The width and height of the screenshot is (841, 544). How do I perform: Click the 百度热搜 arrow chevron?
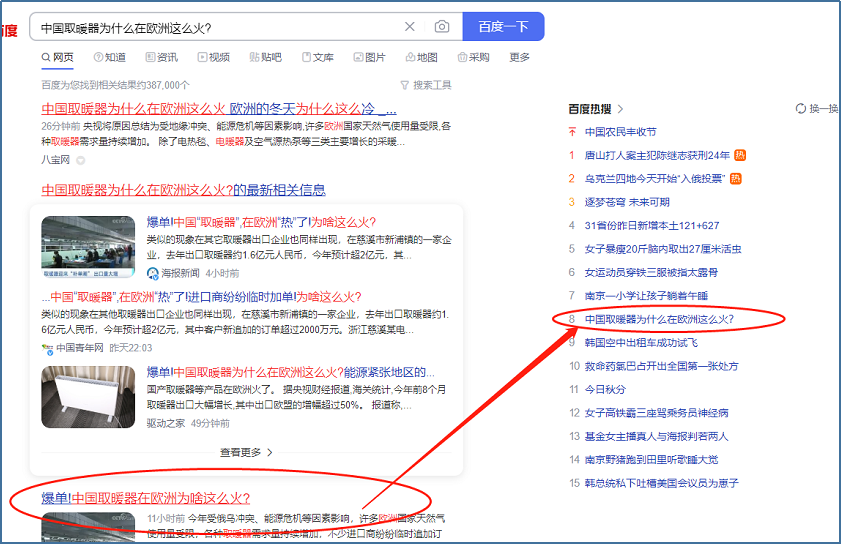point(620,108)
